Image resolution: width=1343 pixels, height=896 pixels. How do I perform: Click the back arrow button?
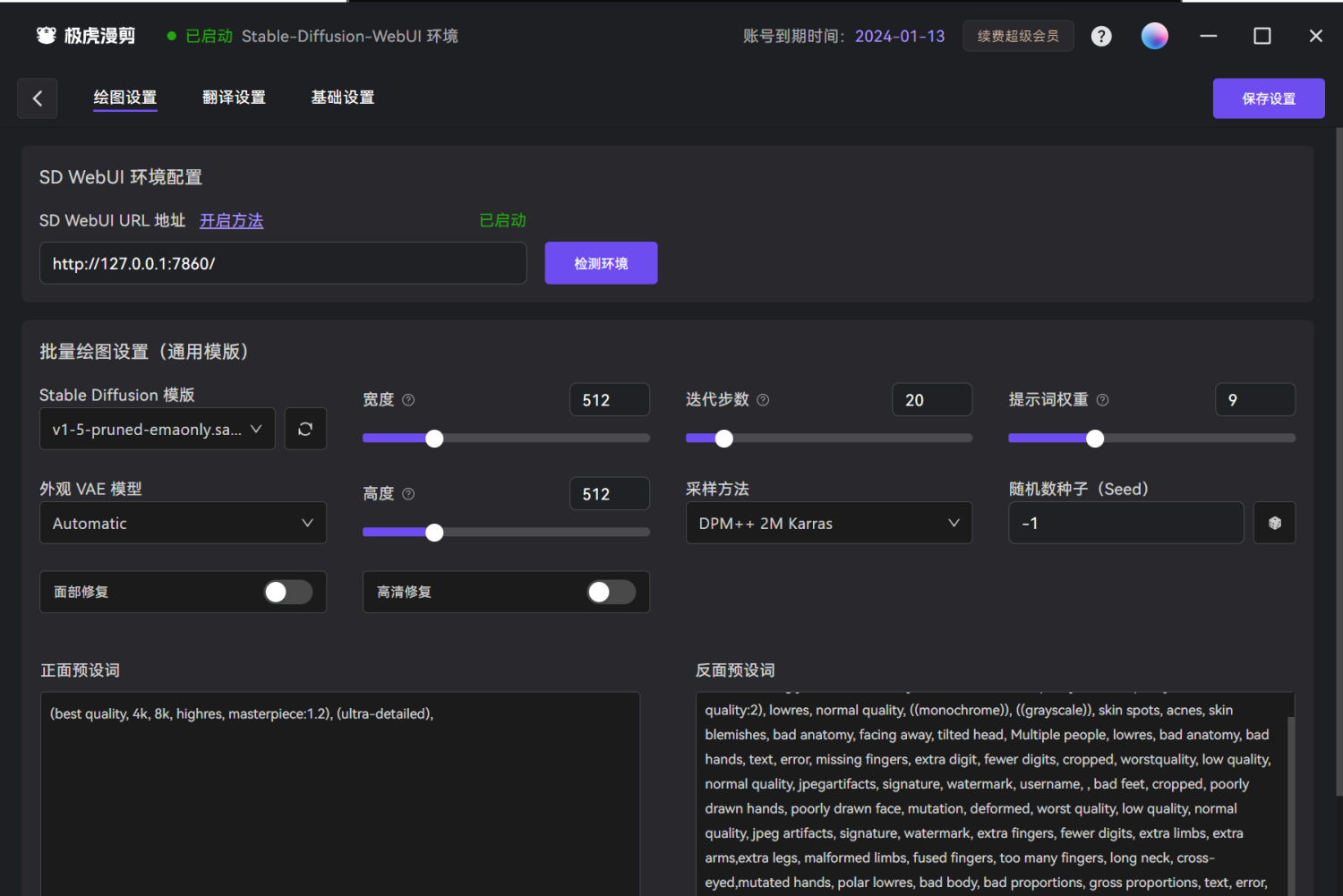38,98
